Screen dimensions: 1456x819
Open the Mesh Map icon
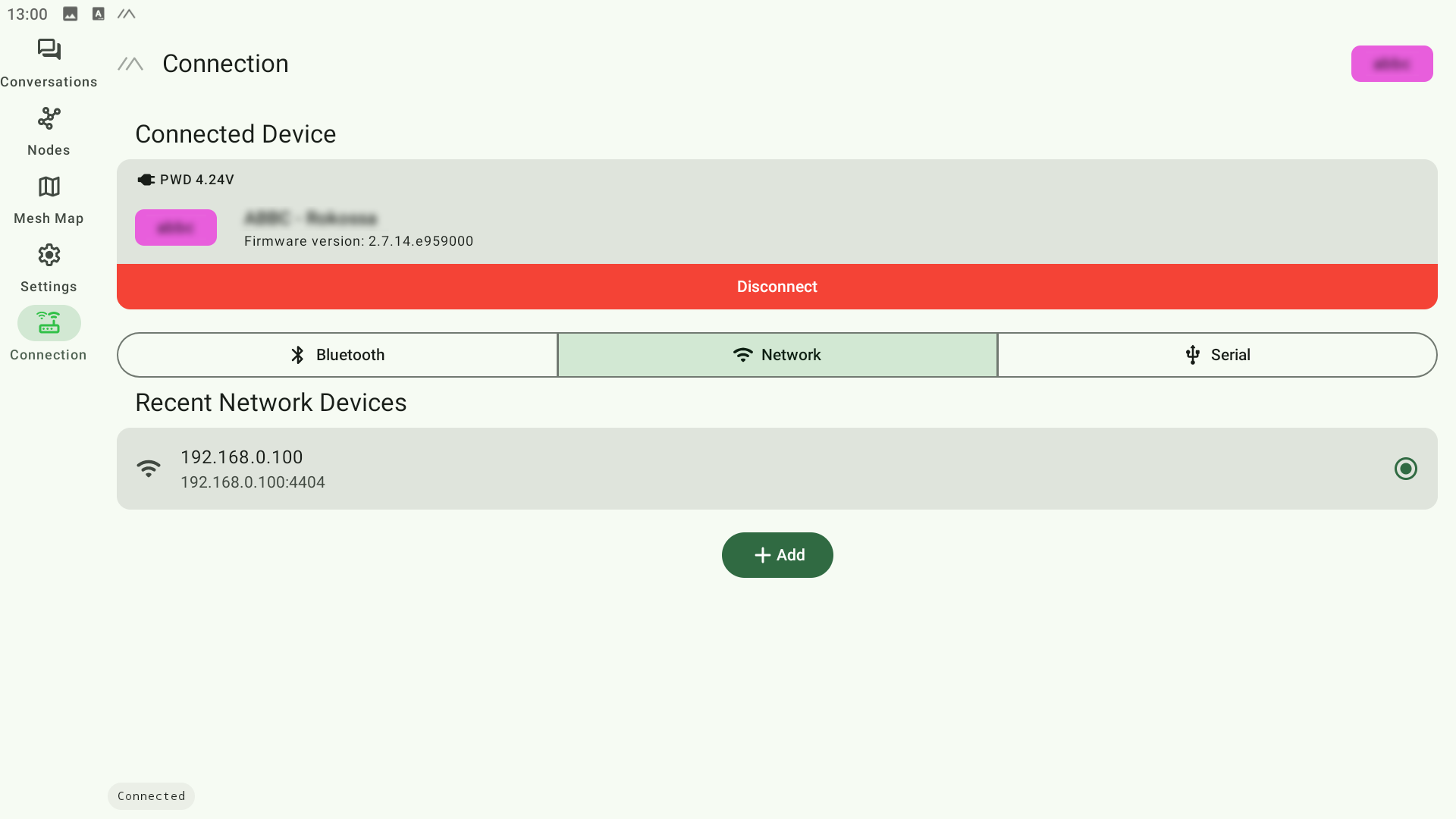point(49,187)
